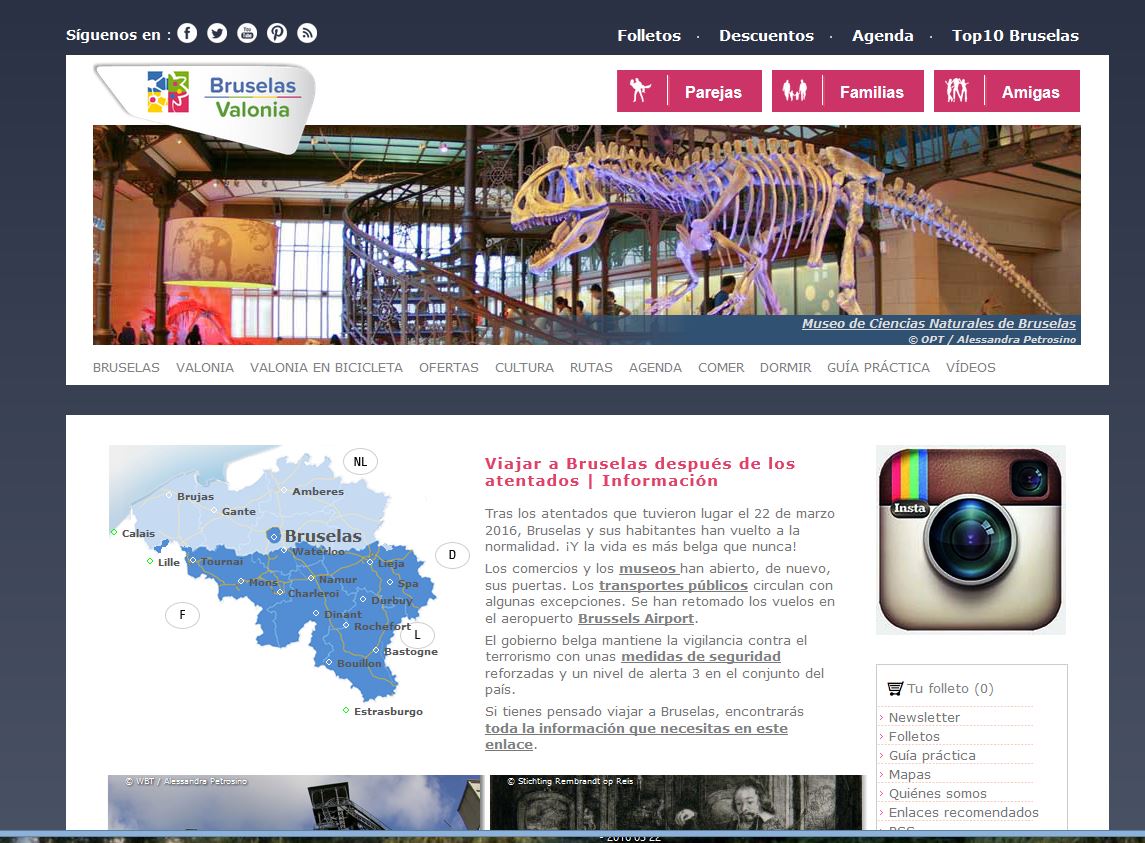Viewport: 1145px width, 843px height.
Task: Open the AGENDA menu item in main navigation
Action: pyautogui.click(x=656, y=367)
